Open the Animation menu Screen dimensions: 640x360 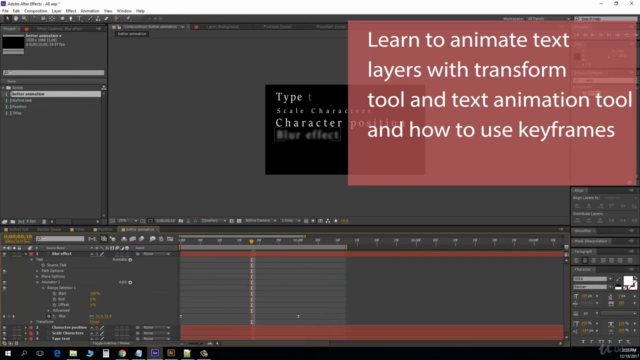click(90, 11)
